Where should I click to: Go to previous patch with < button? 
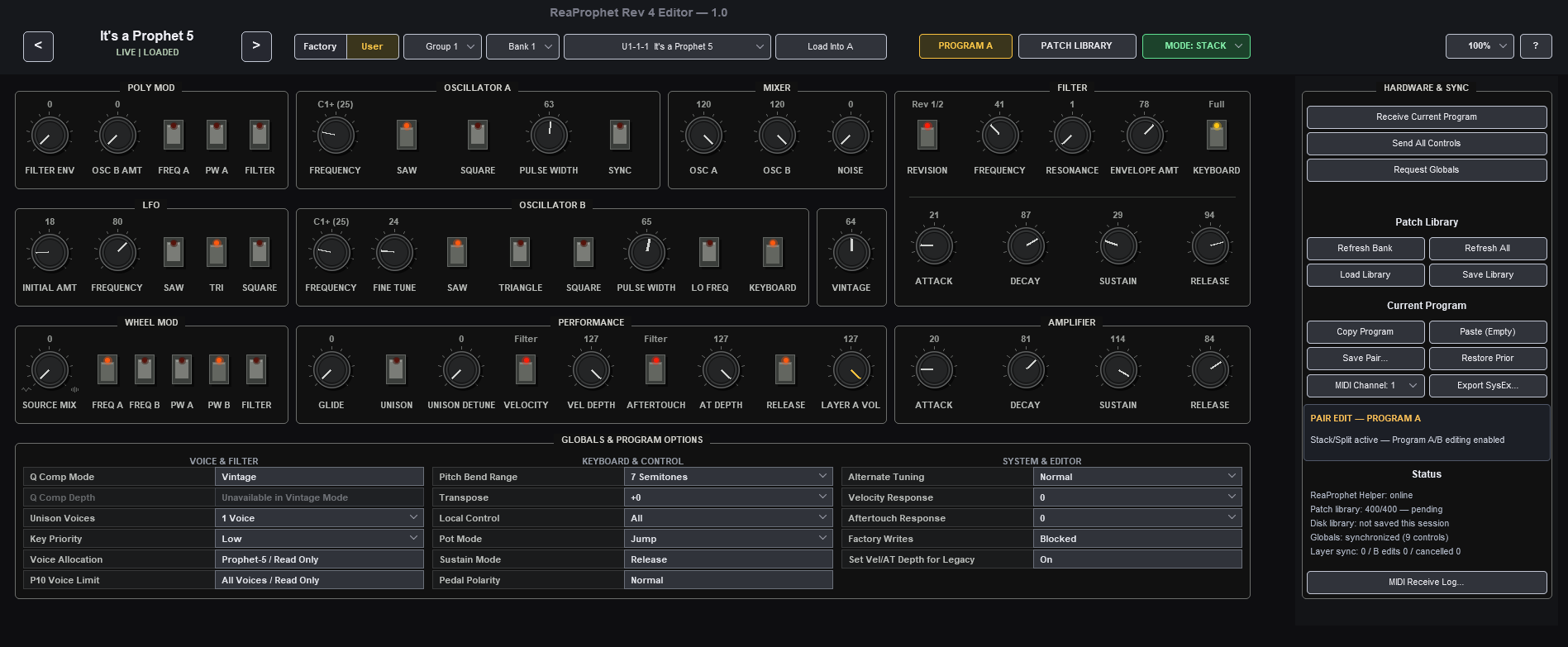[38, 46]
